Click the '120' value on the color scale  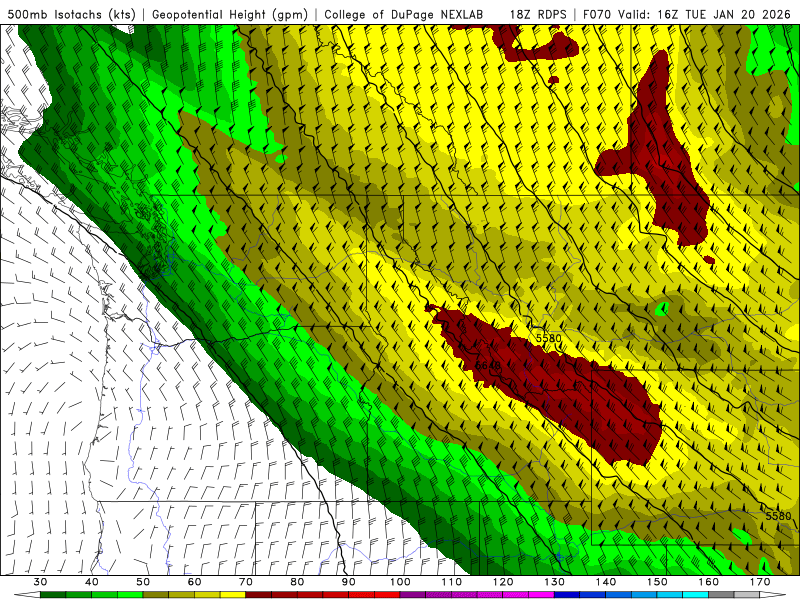(x=503, y=582)
